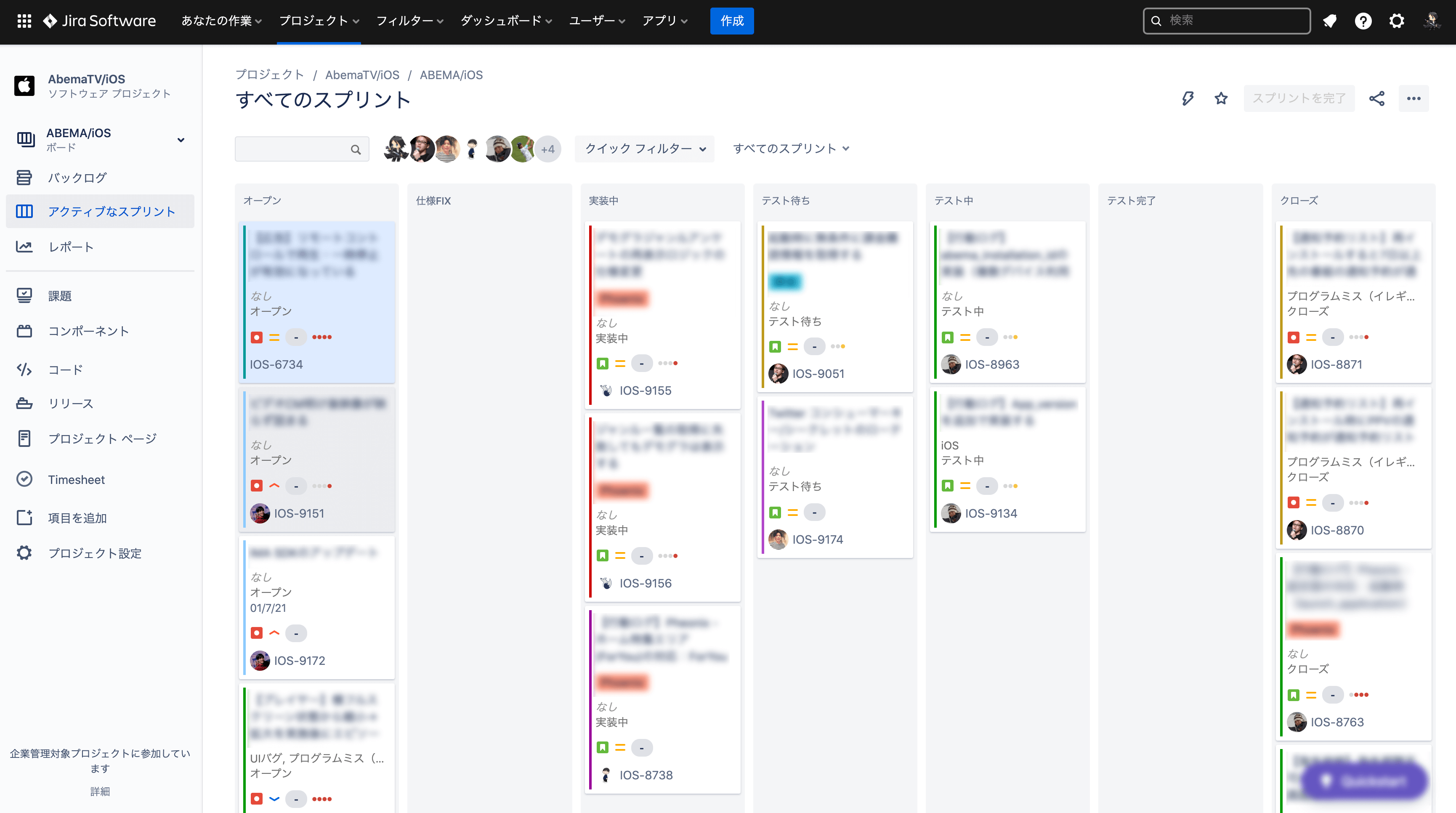Toggle the first assignee avatar filter

click(x=396, y=149)
